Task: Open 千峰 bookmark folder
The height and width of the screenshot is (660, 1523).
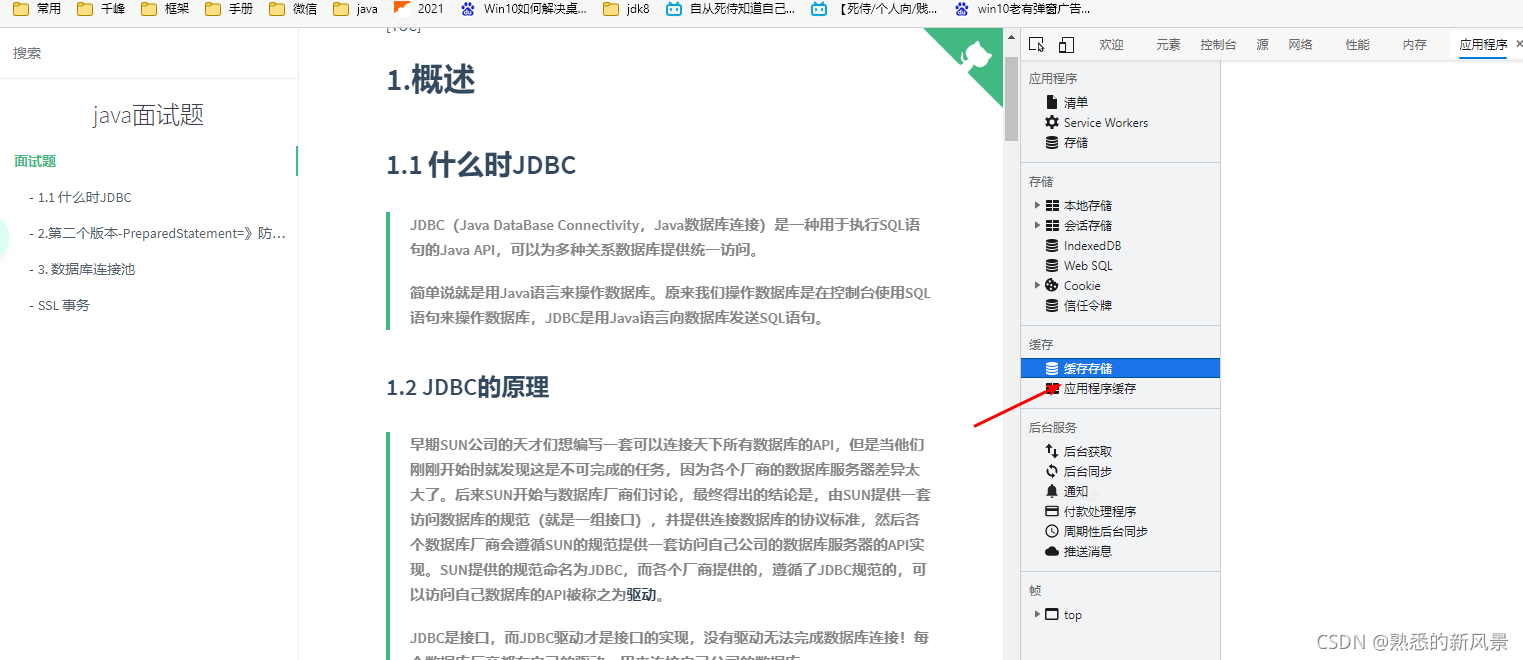Action: pyautogui.click(x=101, y=9)
